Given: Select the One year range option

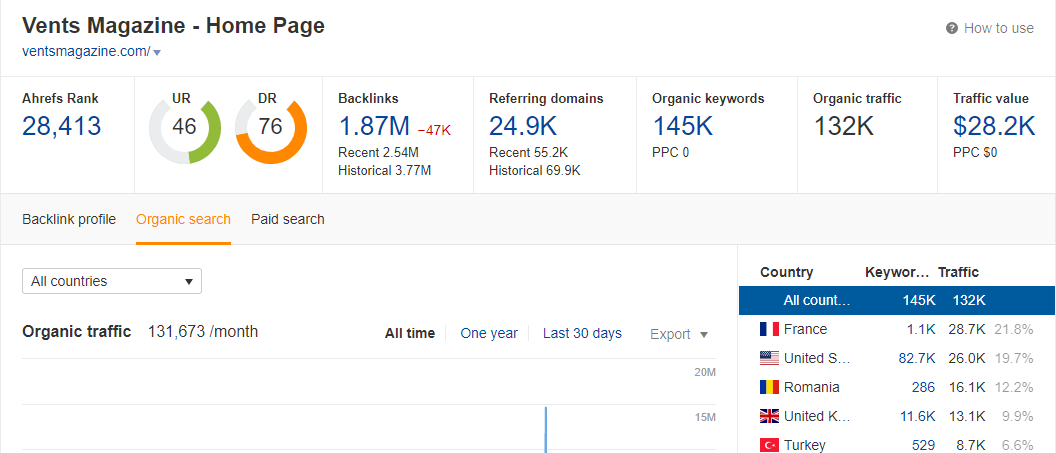Looking at the screenshot, I should (489, 334).
